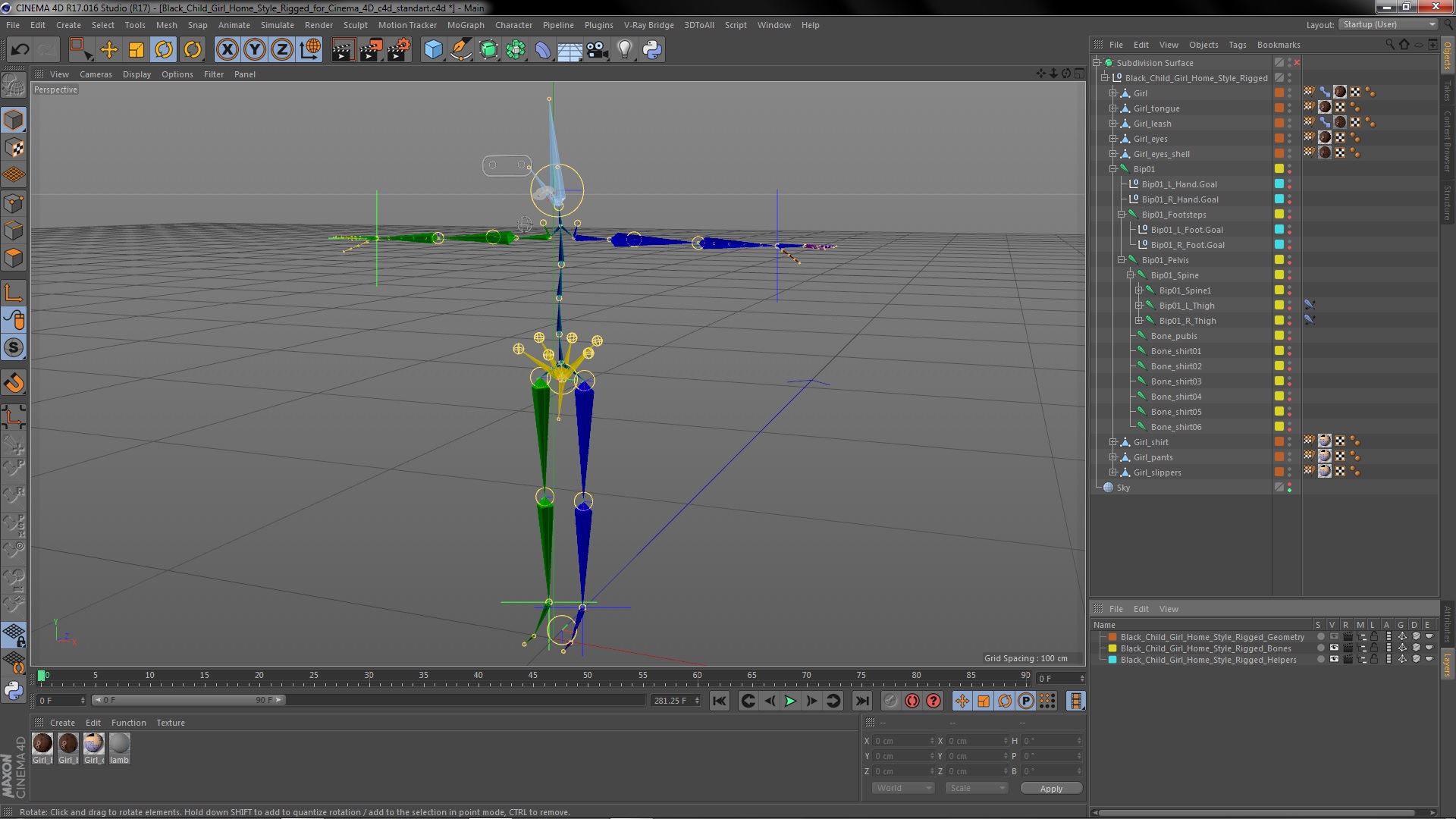1456x819 pixels.
Task: Add a Camera object icon
Action: (598, 50)
